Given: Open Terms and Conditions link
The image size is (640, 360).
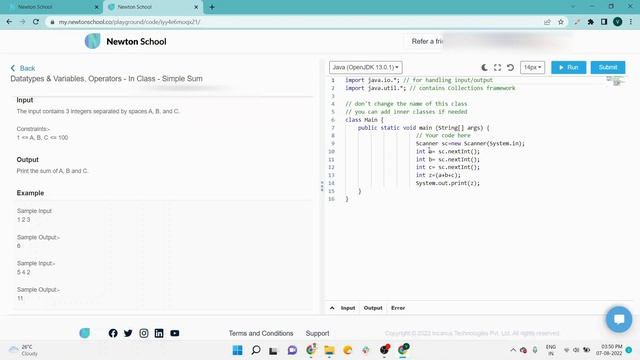Looking at the screenshot, I should point(261,333).
